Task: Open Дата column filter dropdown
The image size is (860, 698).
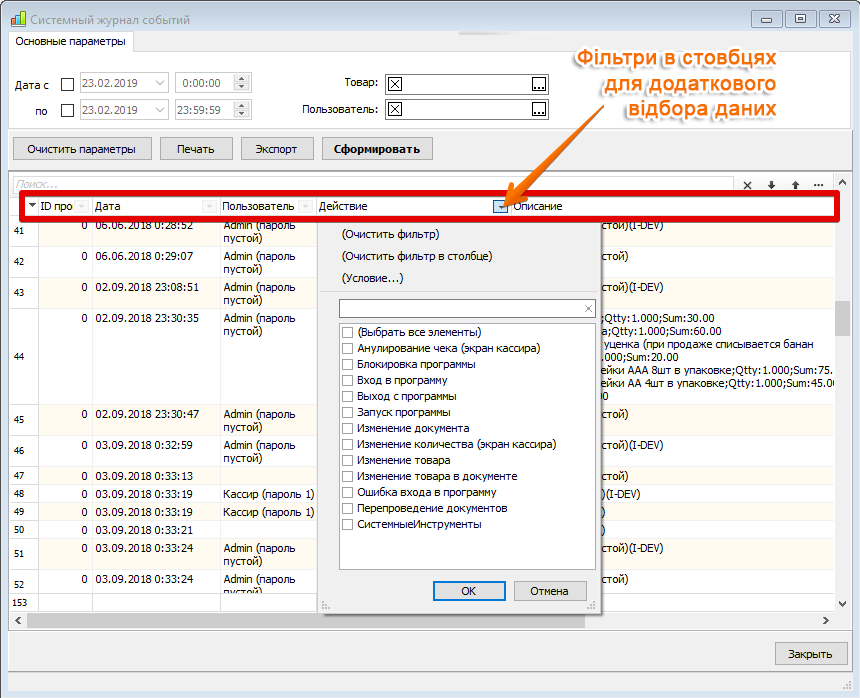Action: 208,206
